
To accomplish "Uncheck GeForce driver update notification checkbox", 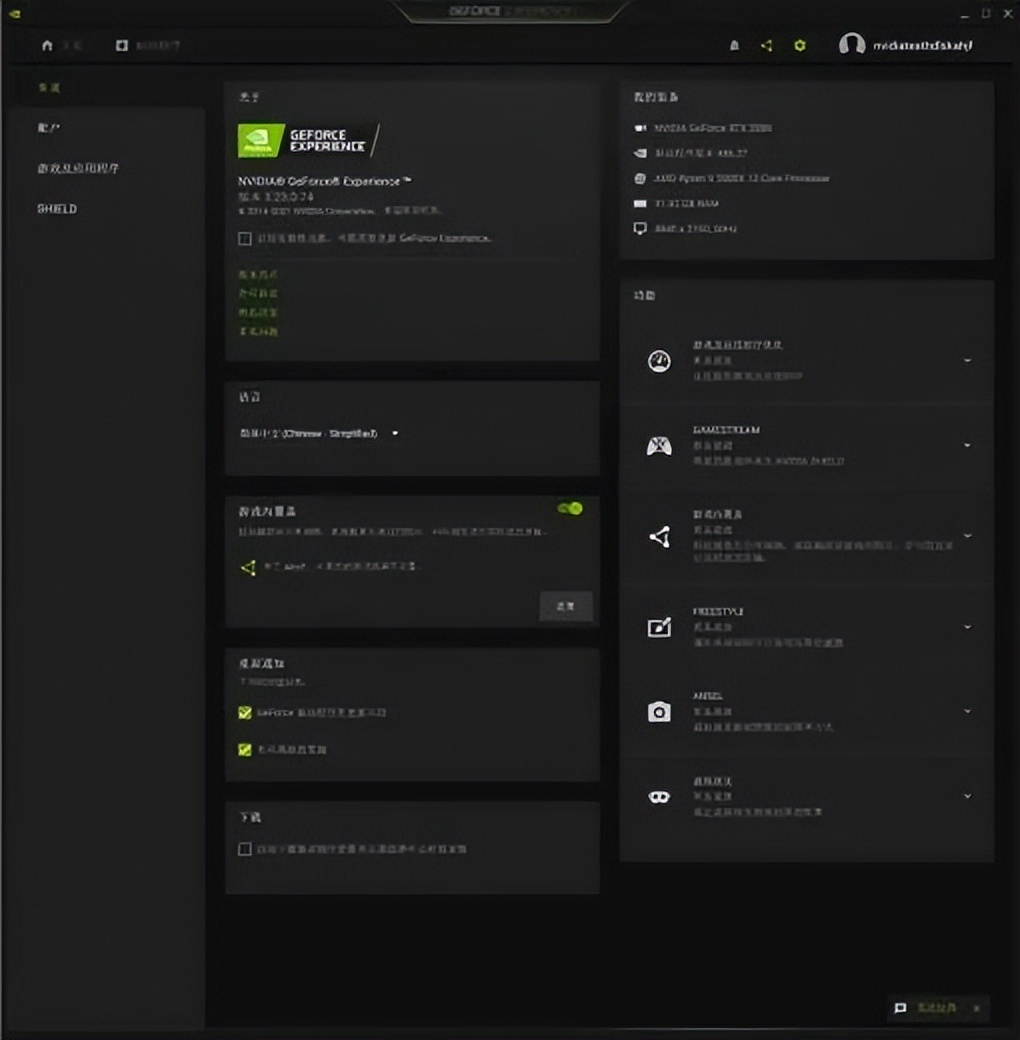I will click(245, 713).
